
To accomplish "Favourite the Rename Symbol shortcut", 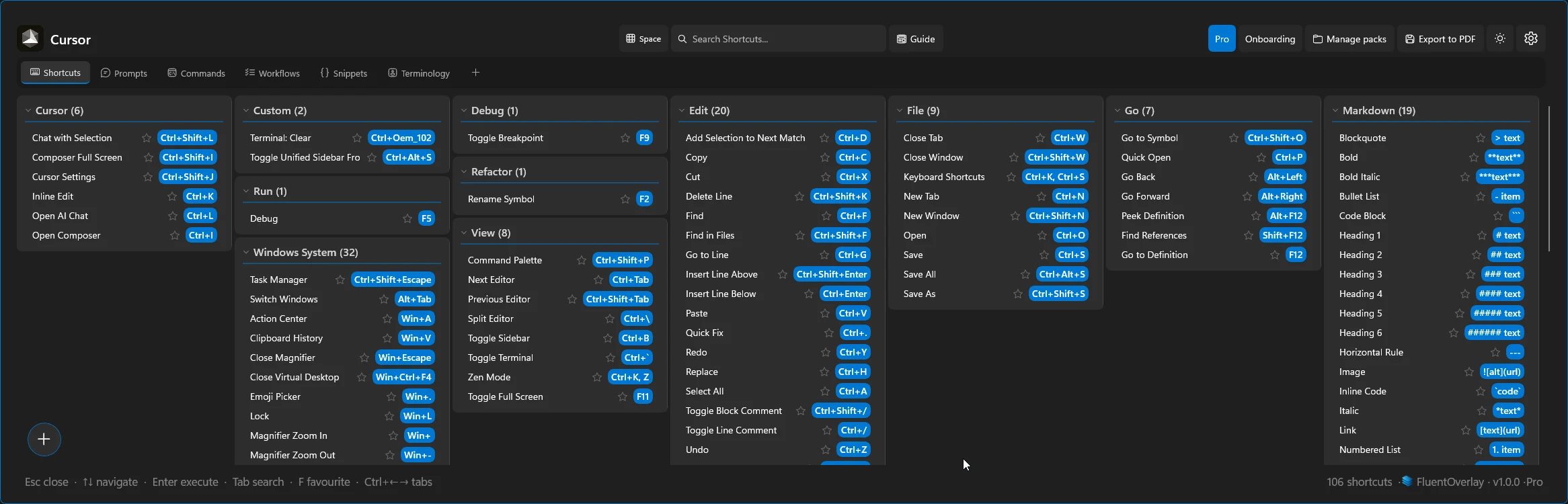I will (x=625, y=199).
